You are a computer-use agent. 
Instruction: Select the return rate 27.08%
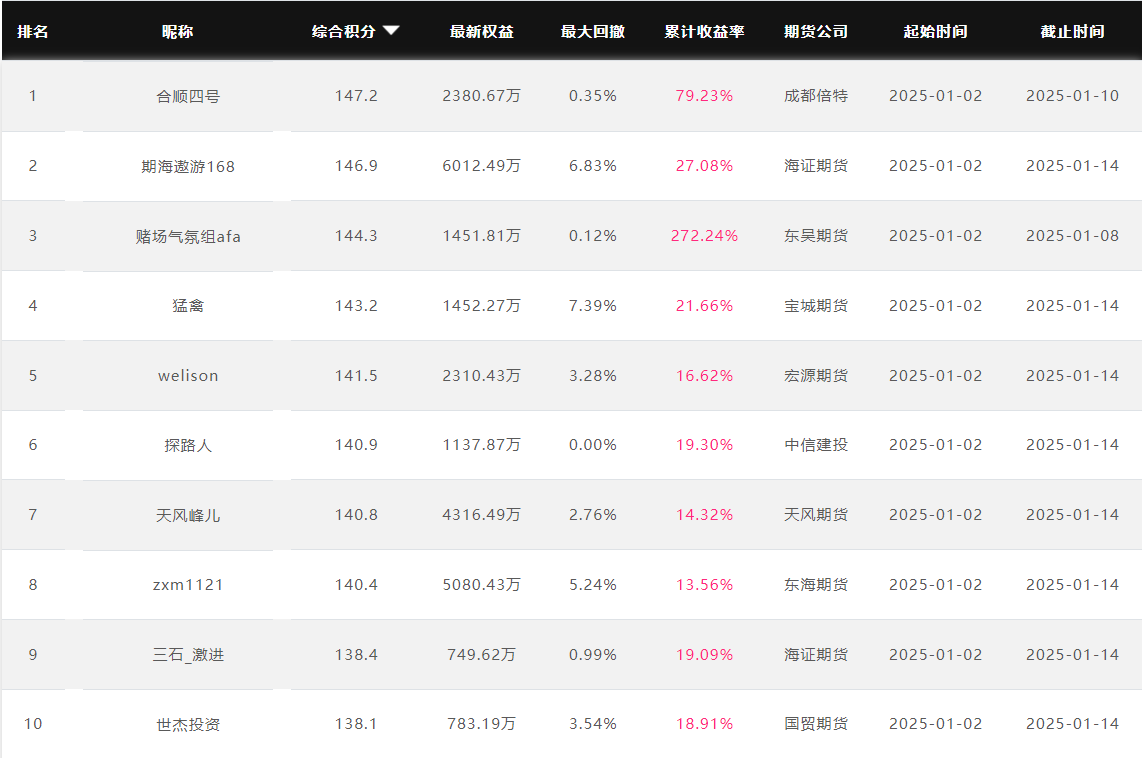coord(704,166)
